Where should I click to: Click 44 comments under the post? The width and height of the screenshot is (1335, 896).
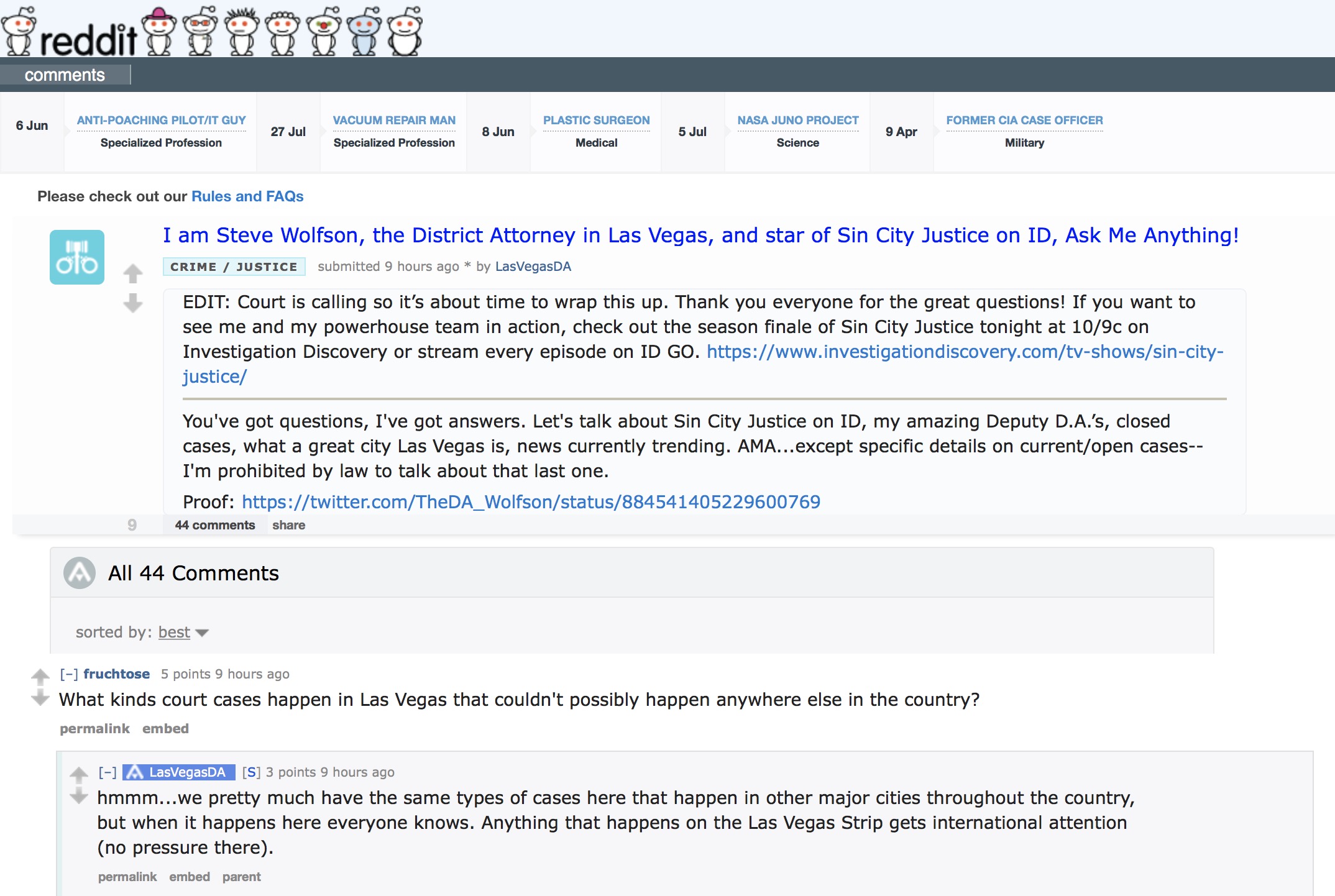coord(215,525)
